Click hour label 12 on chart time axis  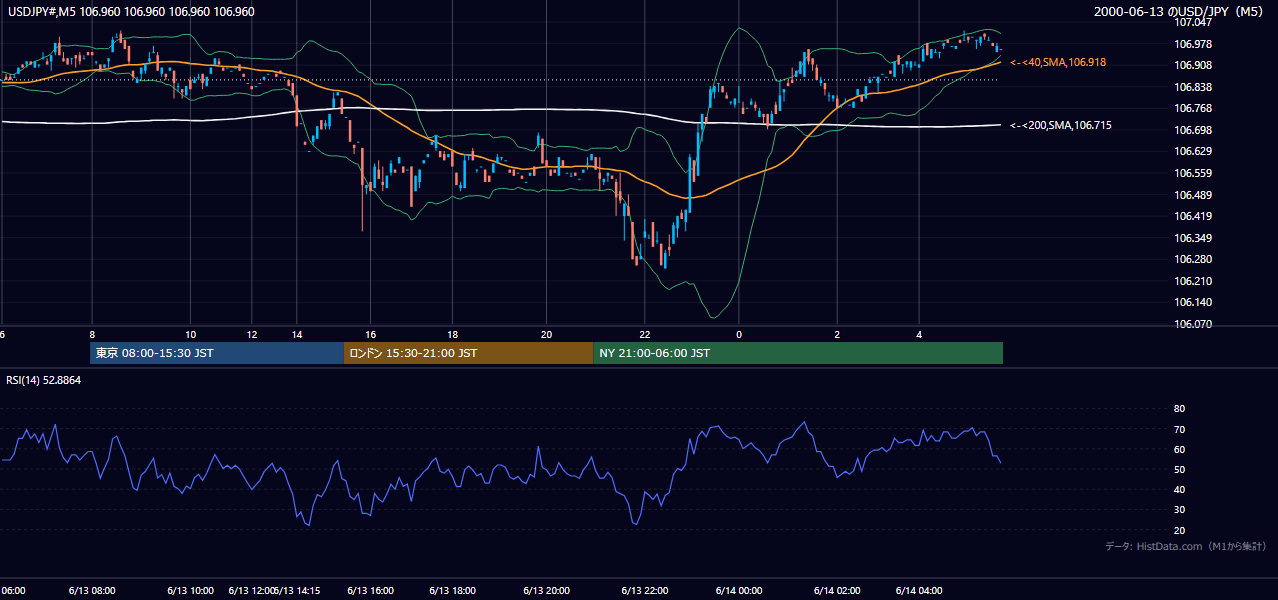pos(252,334)
